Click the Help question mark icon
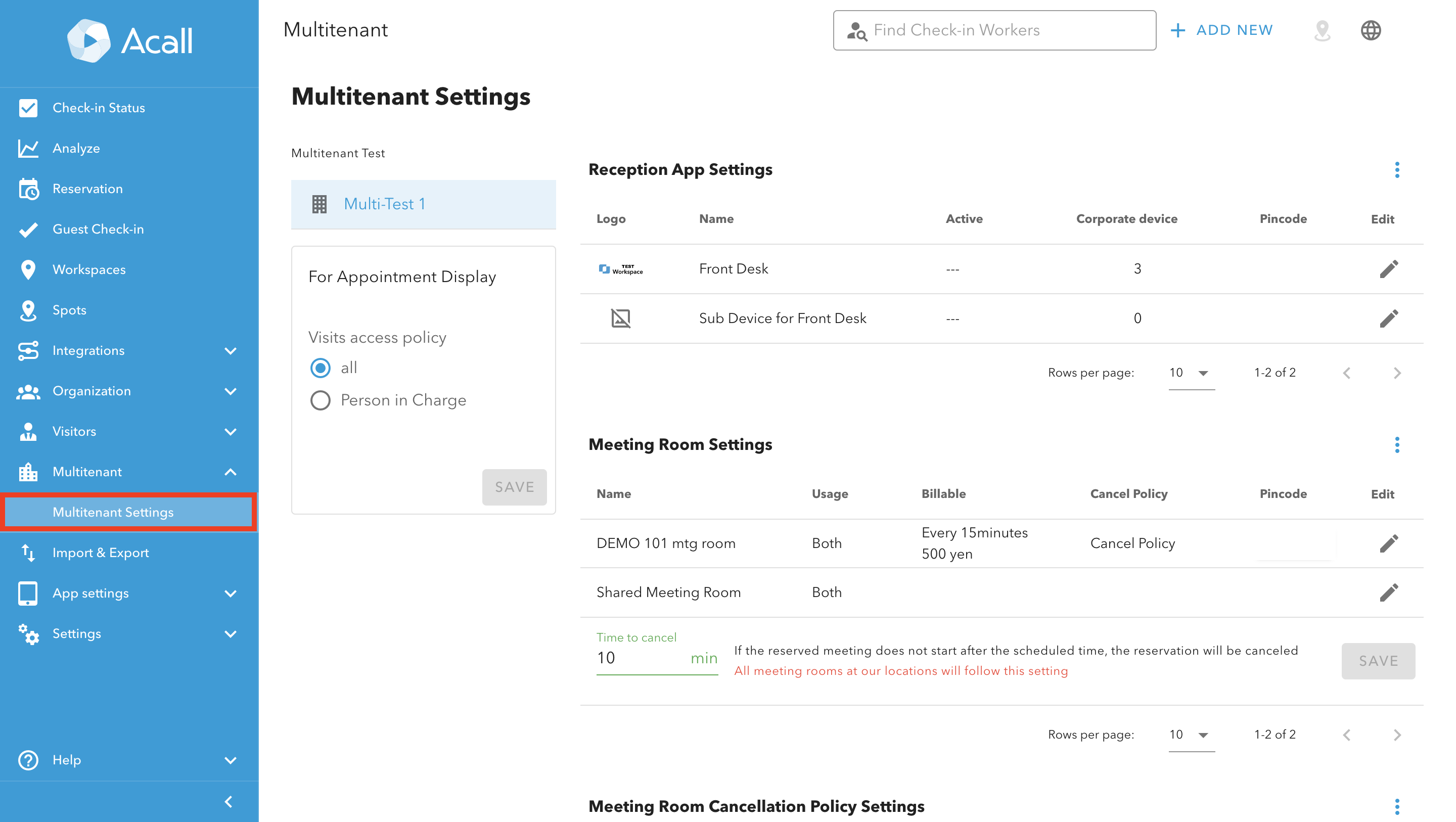 (x=28, y=760)
